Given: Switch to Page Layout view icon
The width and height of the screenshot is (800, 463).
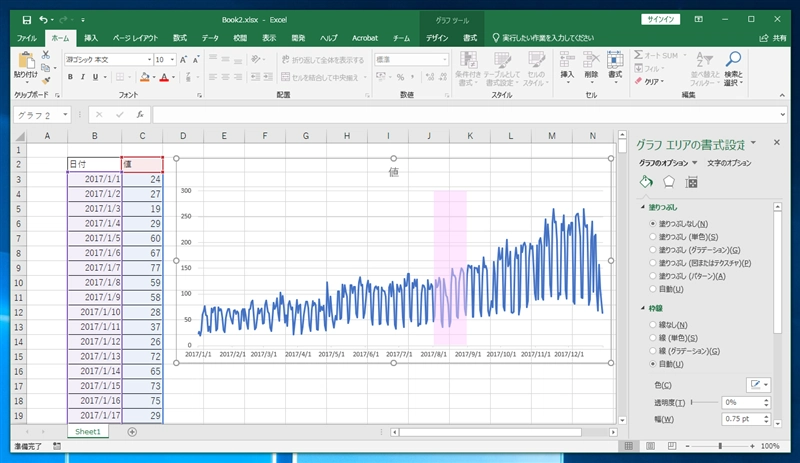Looking at the screenshot, I should (651, 446).
